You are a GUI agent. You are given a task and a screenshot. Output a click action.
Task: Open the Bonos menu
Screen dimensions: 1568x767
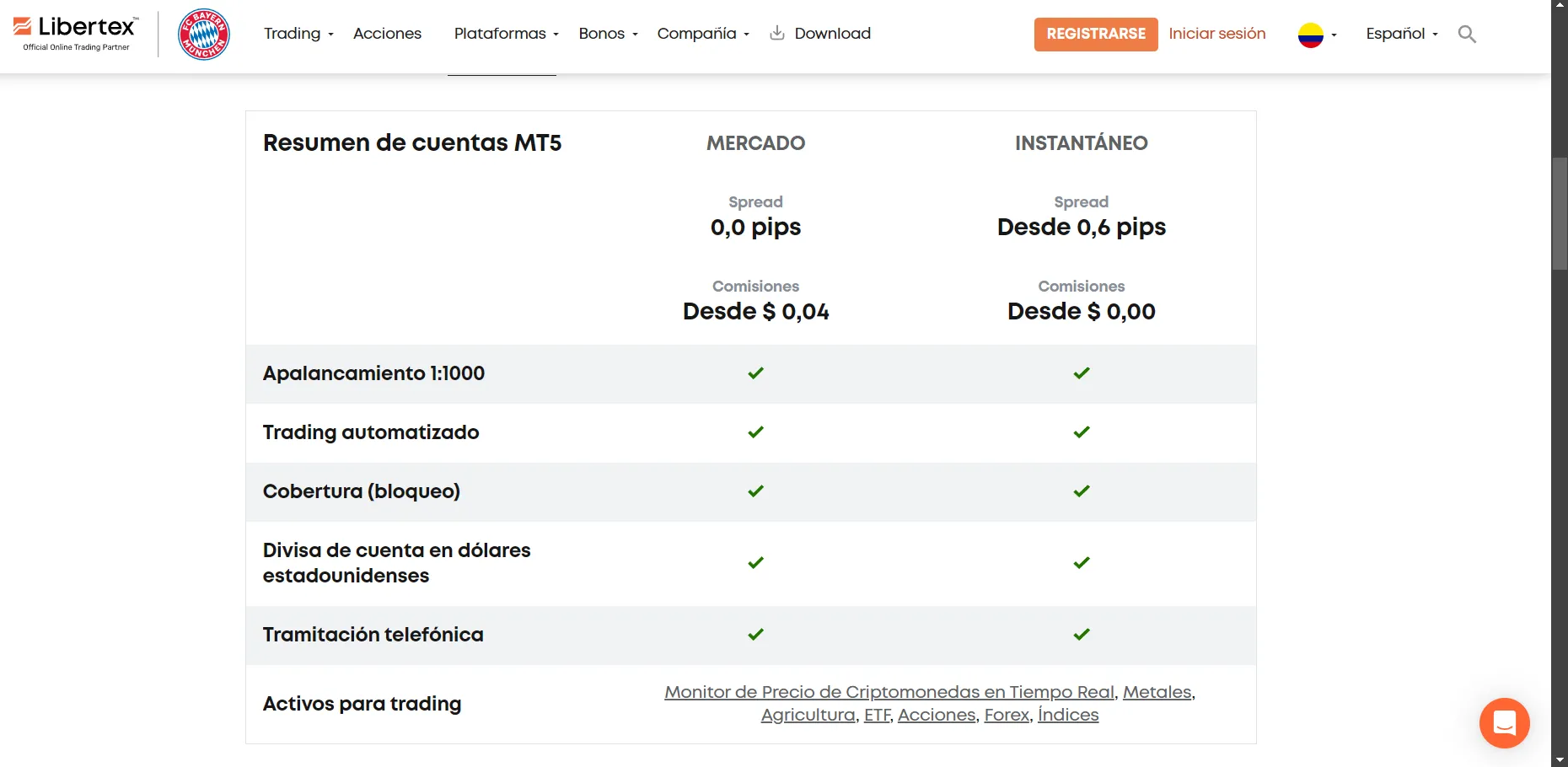608,34
